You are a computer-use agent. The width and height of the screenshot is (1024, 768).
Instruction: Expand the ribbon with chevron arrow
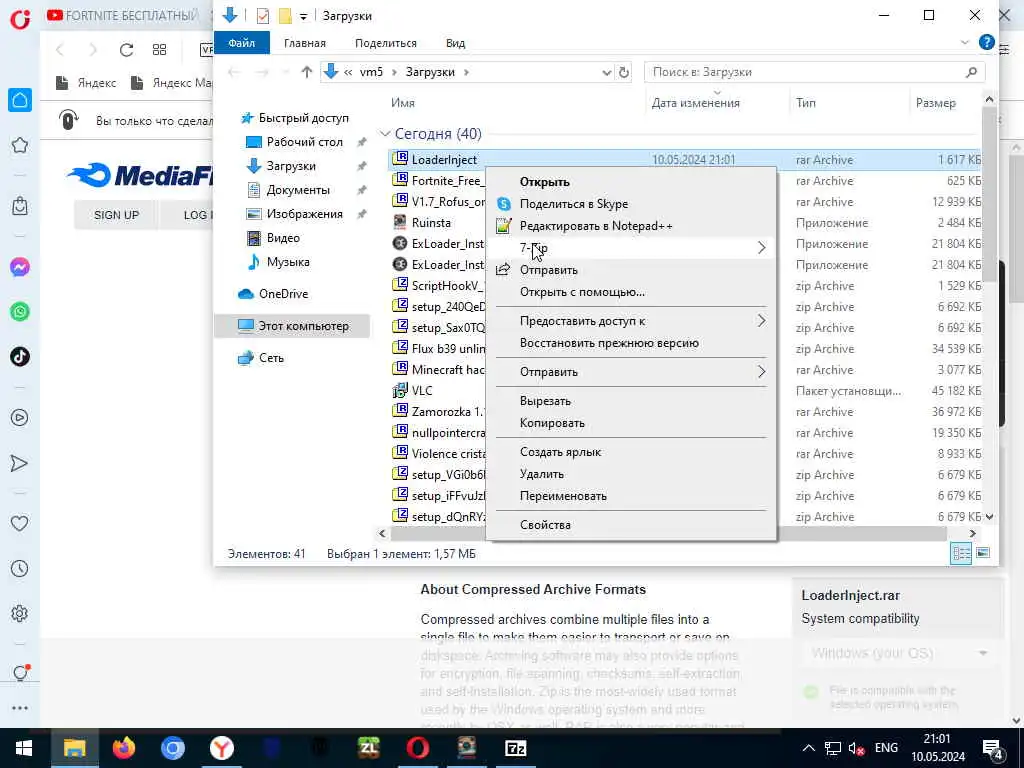coord(965,42)
